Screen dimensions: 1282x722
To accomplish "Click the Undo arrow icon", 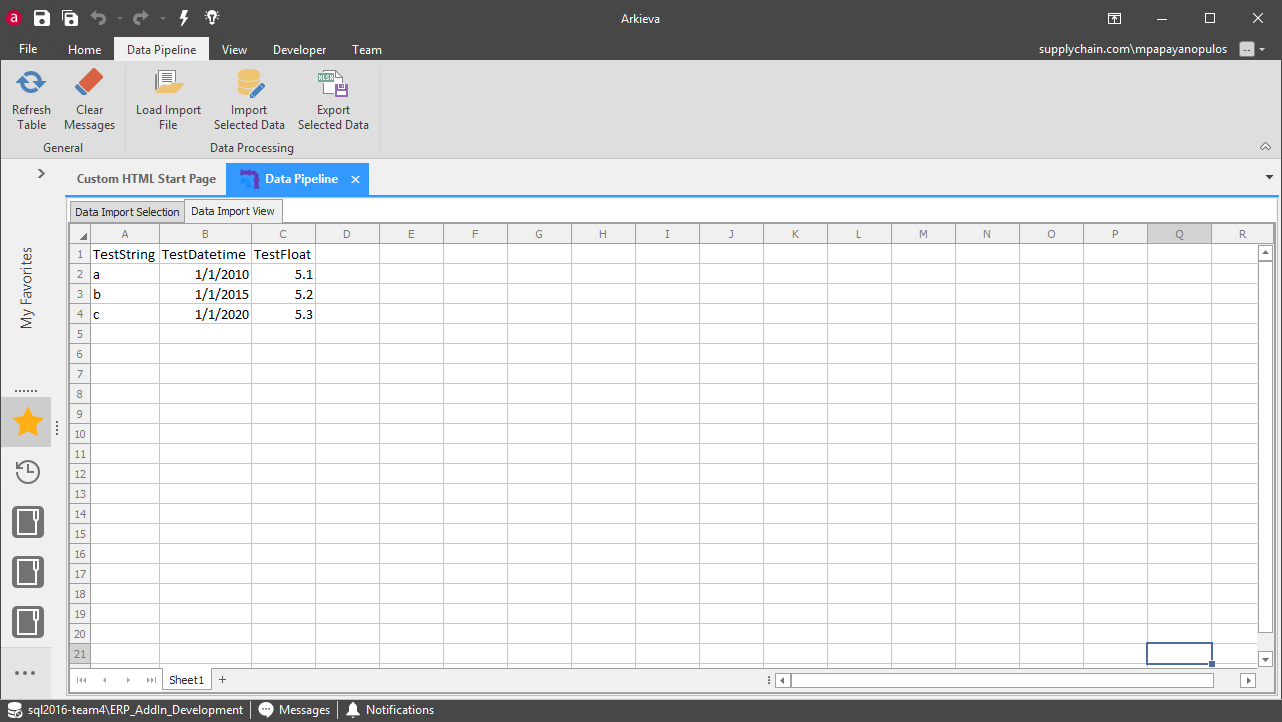I will pos(98,17).
